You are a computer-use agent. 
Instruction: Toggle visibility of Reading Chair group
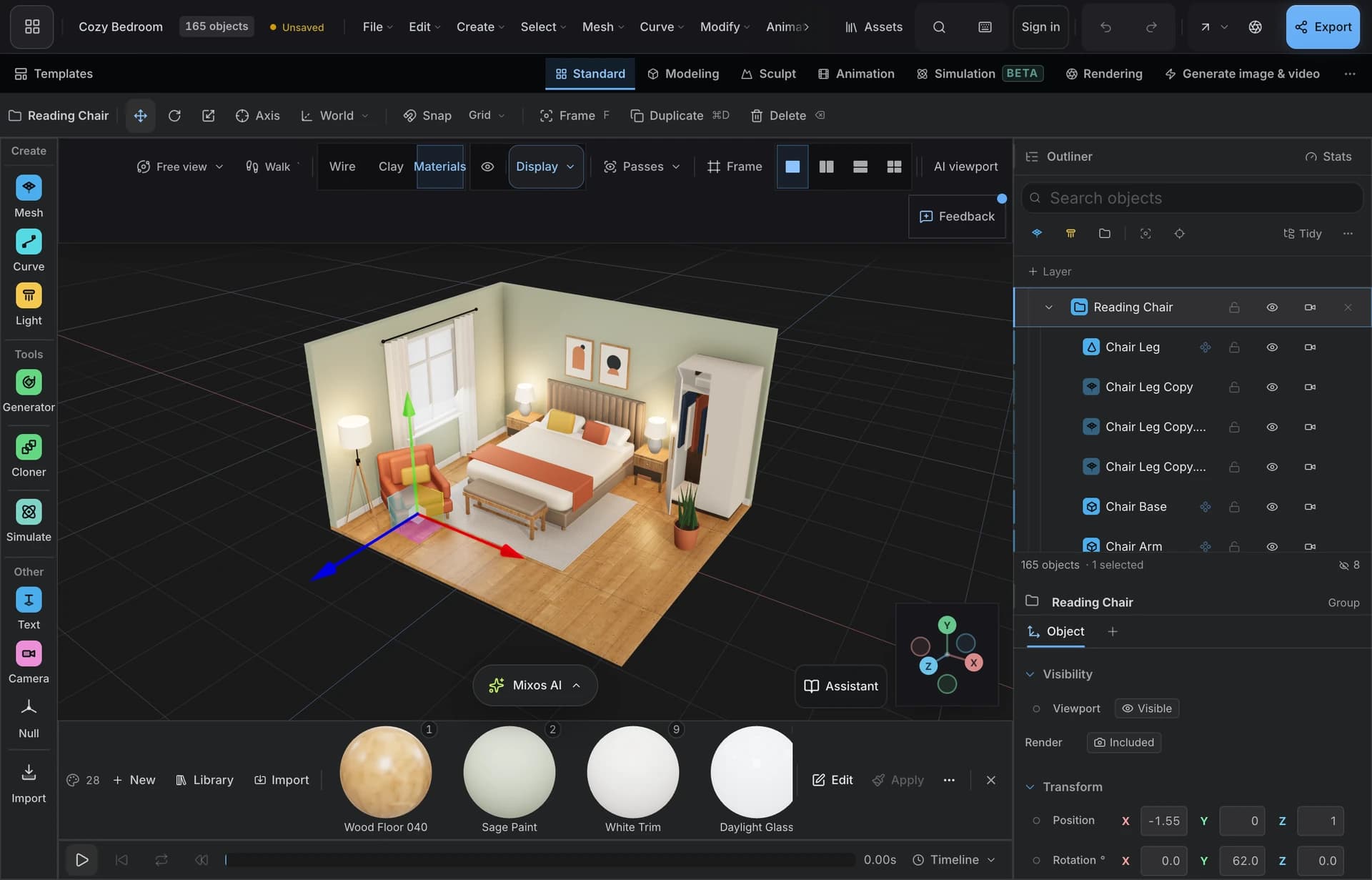click(1272, 307)
